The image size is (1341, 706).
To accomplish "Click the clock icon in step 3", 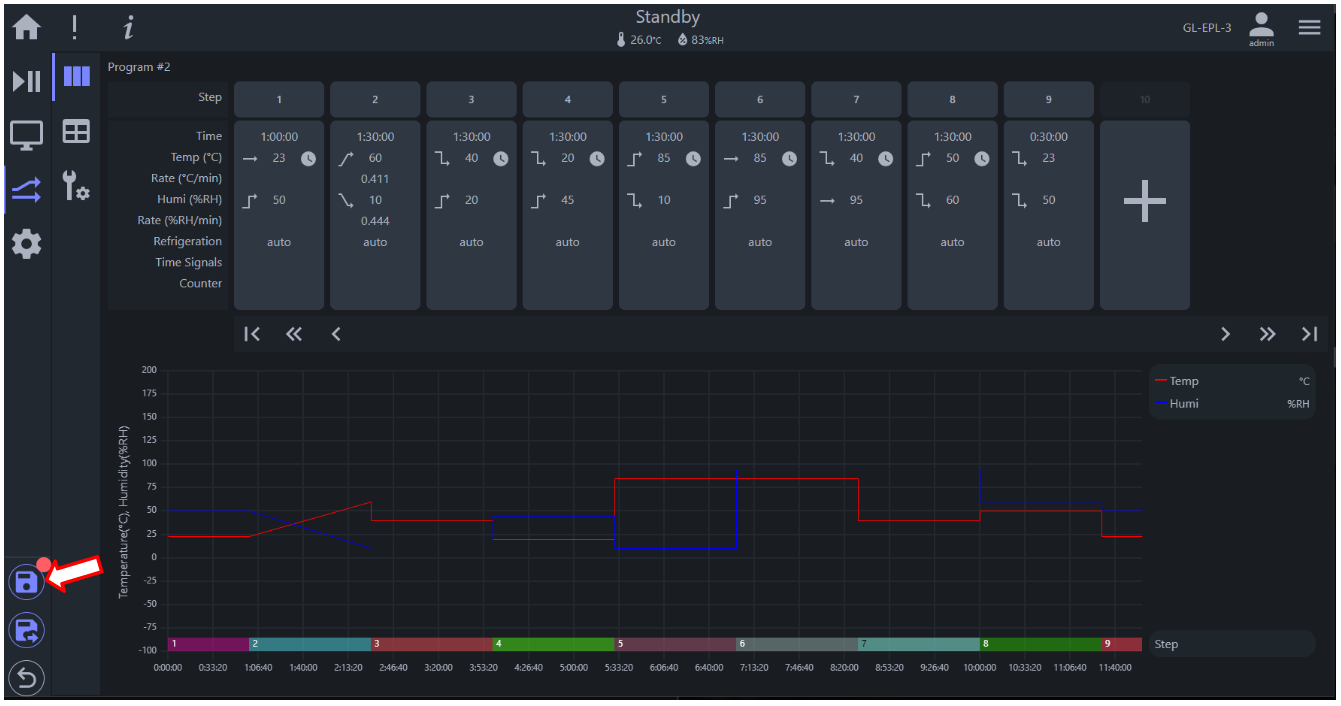I will click(x=501, y=158).
